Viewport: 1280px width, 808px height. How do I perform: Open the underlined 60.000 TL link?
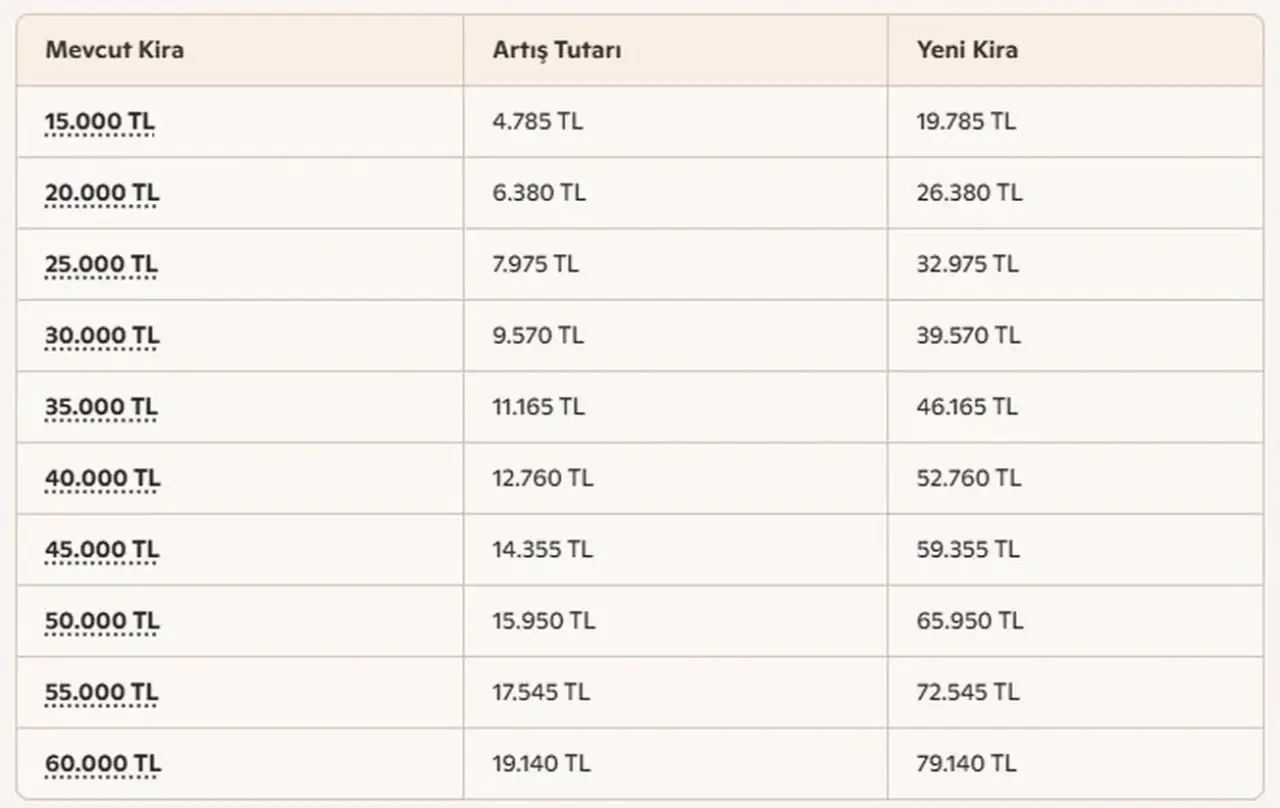click(103, 765)
